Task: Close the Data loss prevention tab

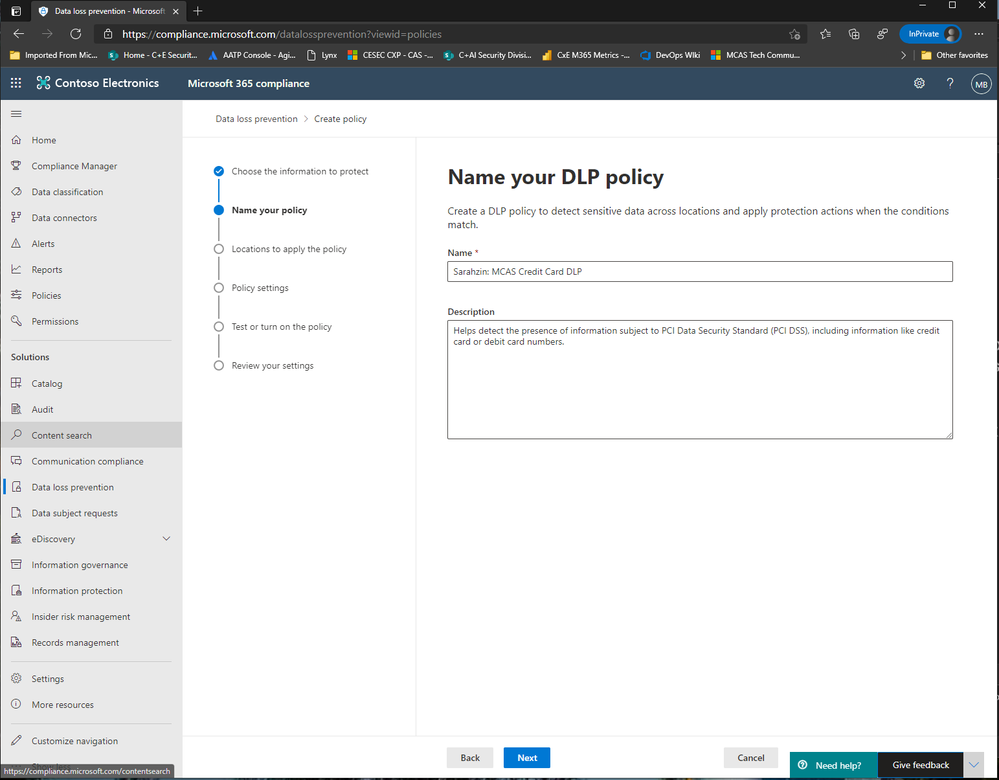Action: click(176, 11)
